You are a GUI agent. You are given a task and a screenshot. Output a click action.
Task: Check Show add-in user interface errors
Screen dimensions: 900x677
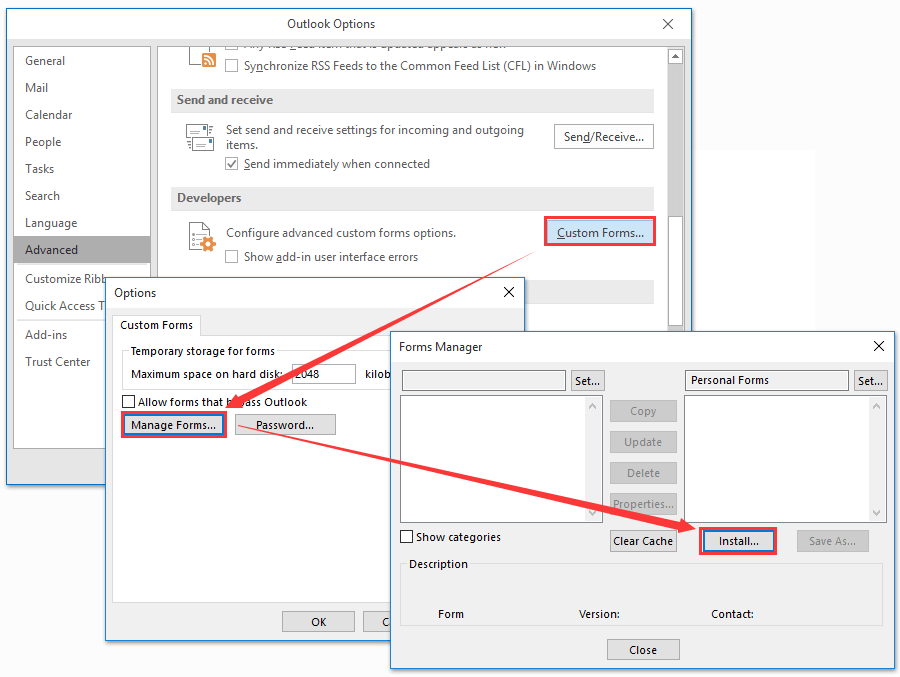click(234, 255)
